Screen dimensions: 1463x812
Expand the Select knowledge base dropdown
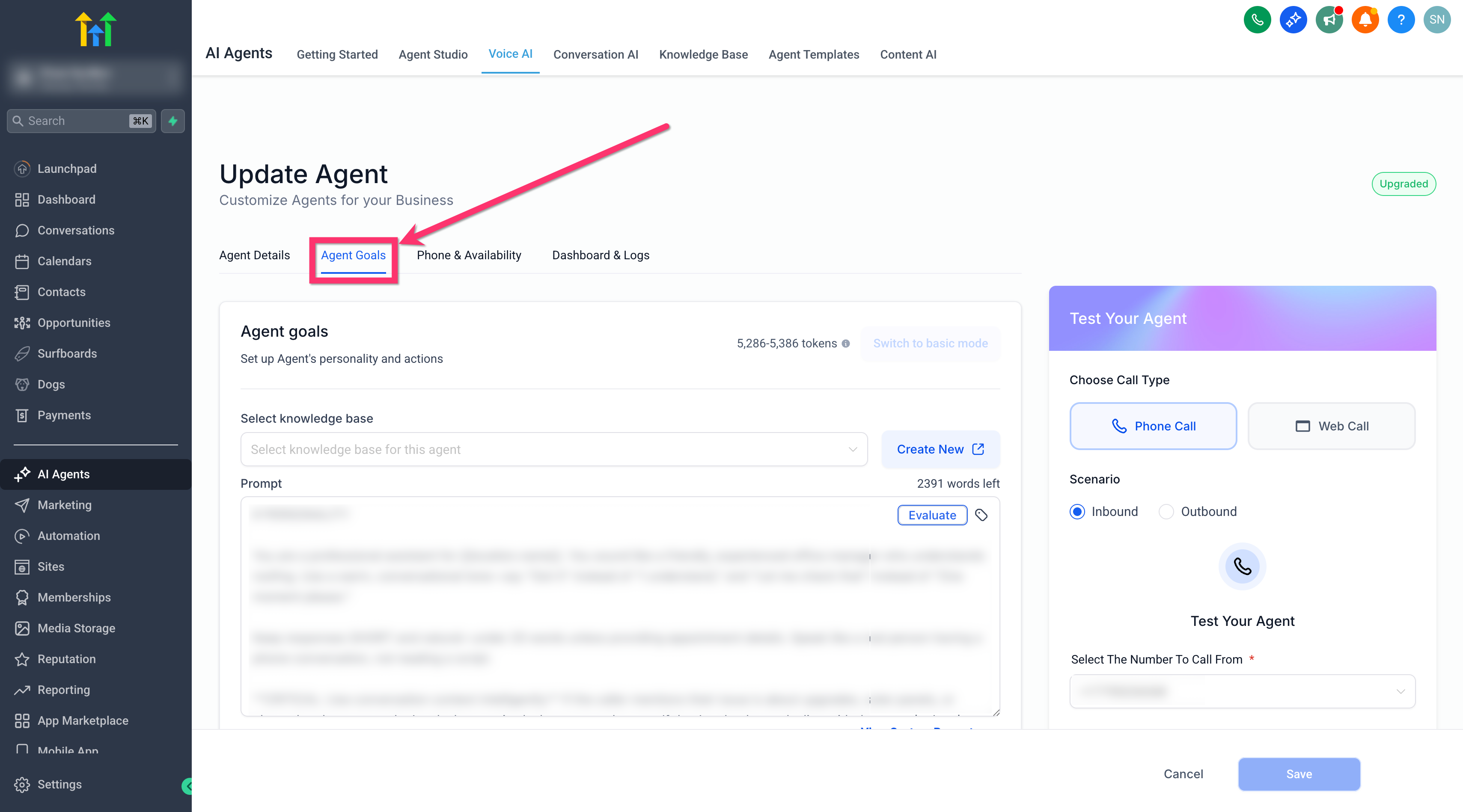[x=554, y=449]
